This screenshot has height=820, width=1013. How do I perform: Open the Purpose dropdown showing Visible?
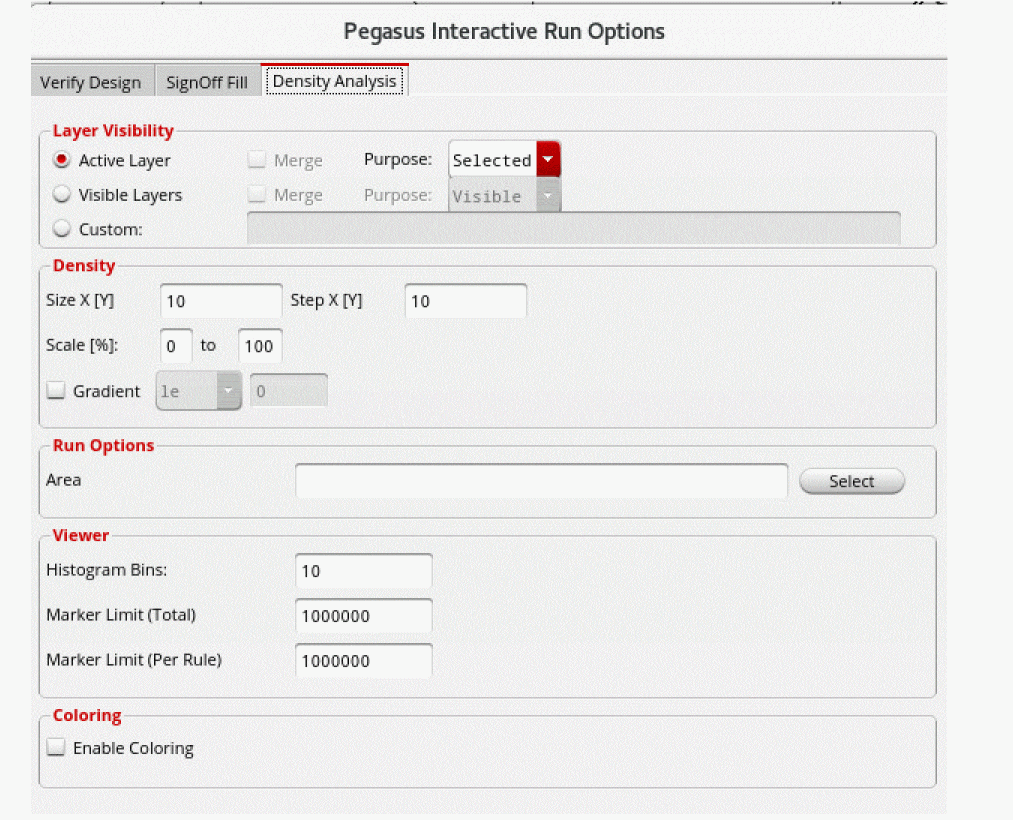point(505,195)
